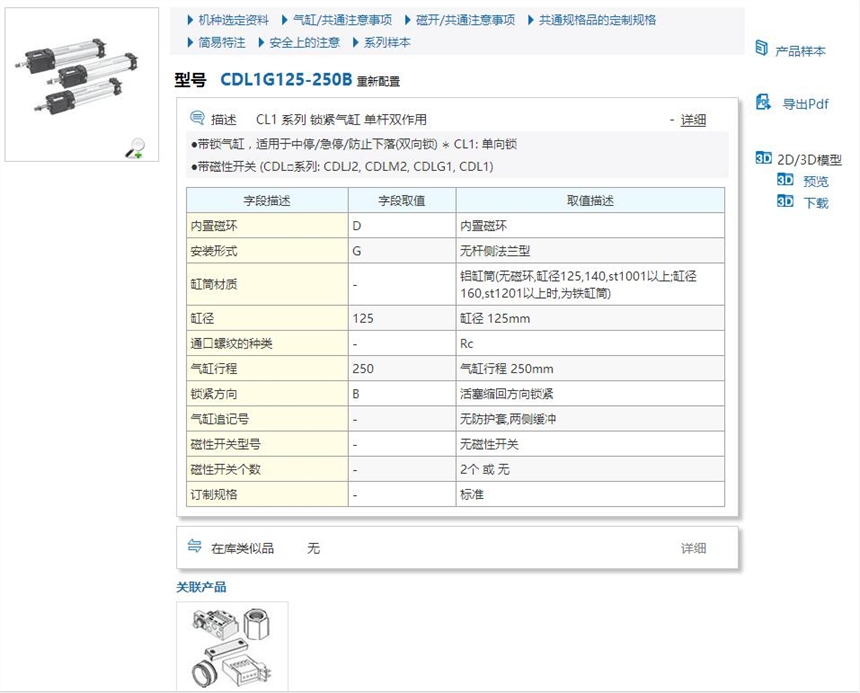
Task: Click the related product accessories thumbnail
Action: [232, 645]
